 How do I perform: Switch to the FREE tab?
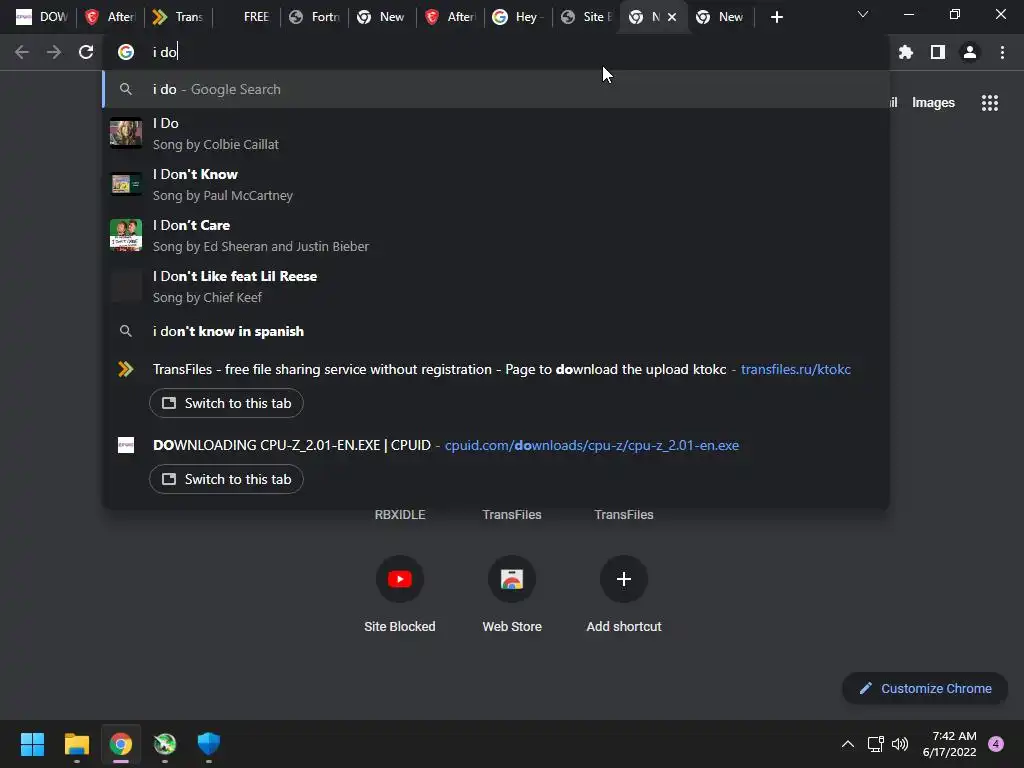click(247, 17)
